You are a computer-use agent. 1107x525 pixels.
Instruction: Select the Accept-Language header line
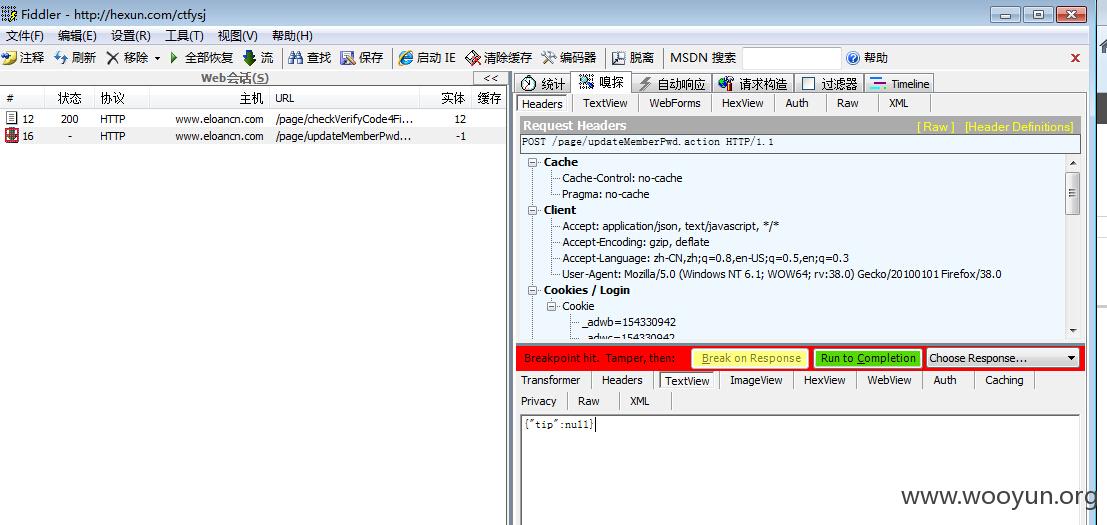click(705, 258)
